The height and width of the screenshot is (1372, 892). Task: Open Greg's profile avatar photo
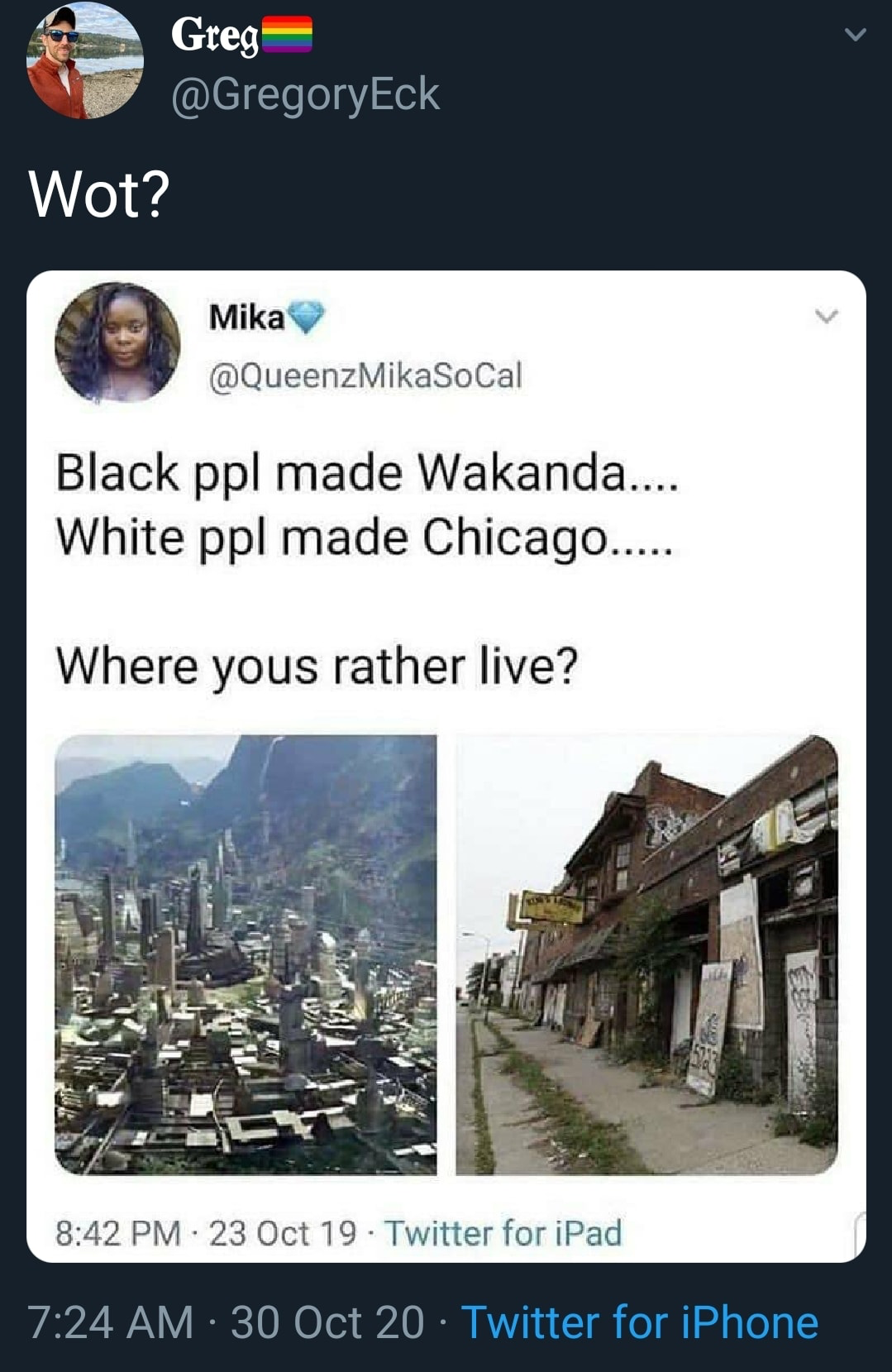(85, 60)
